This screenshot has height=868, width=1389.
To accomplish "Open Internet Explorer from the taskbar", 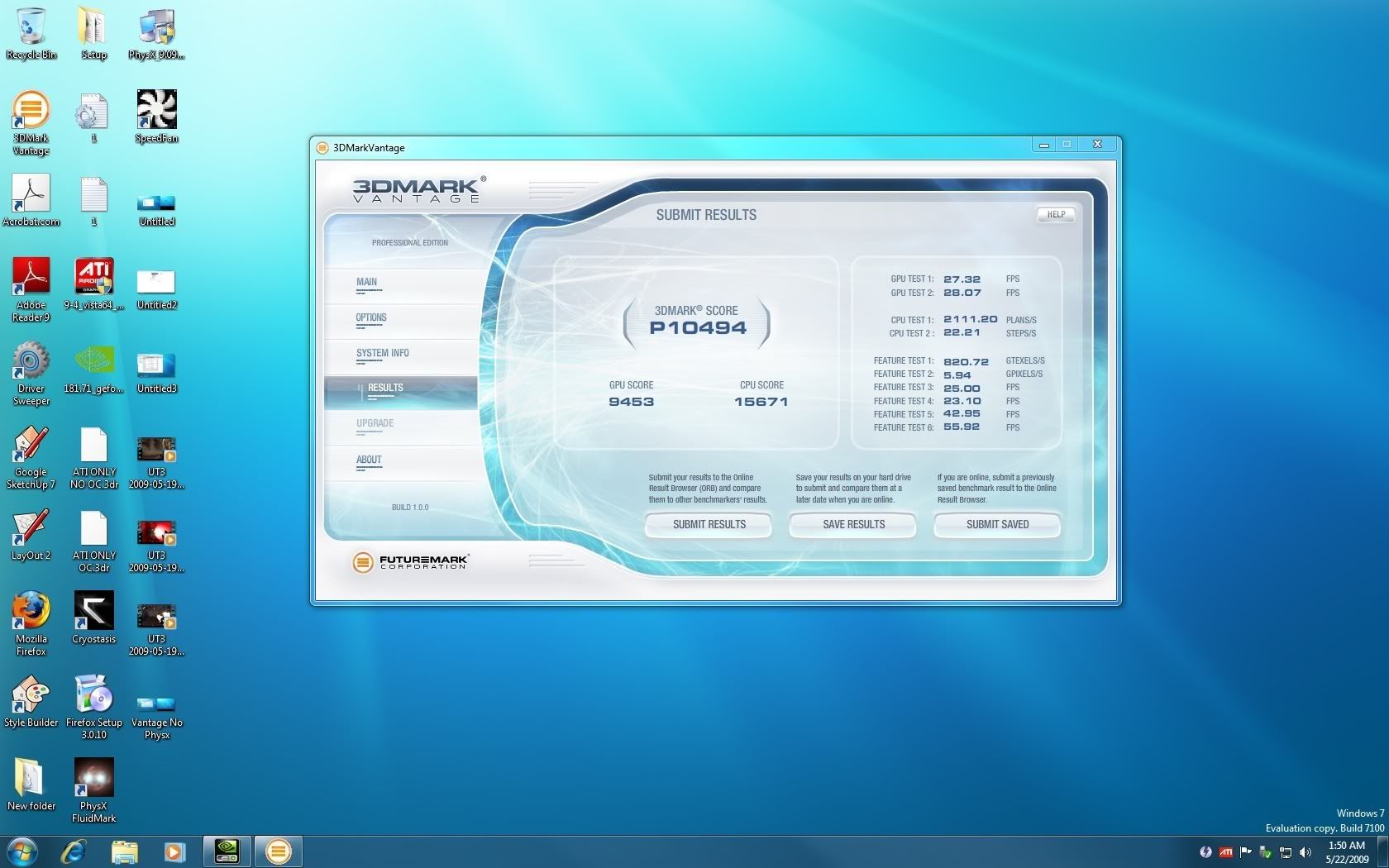I will [74, 851].
